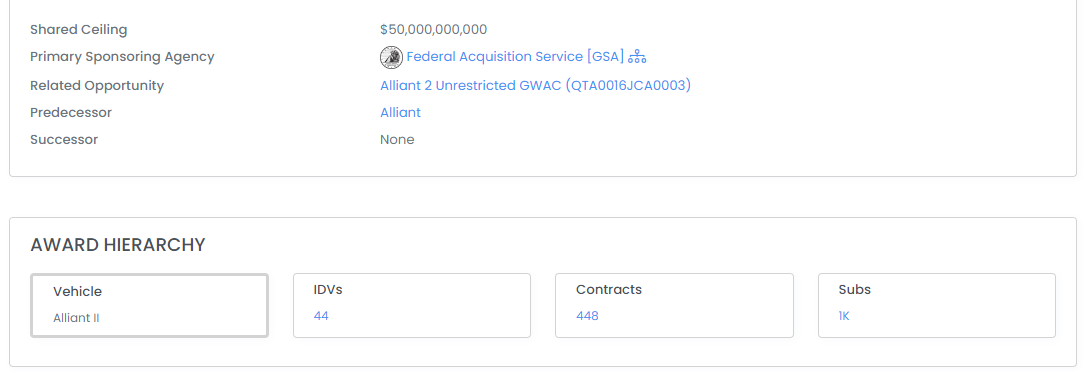
Task: Select the Vehicle hierarchy card
Action: coord(149,306)
